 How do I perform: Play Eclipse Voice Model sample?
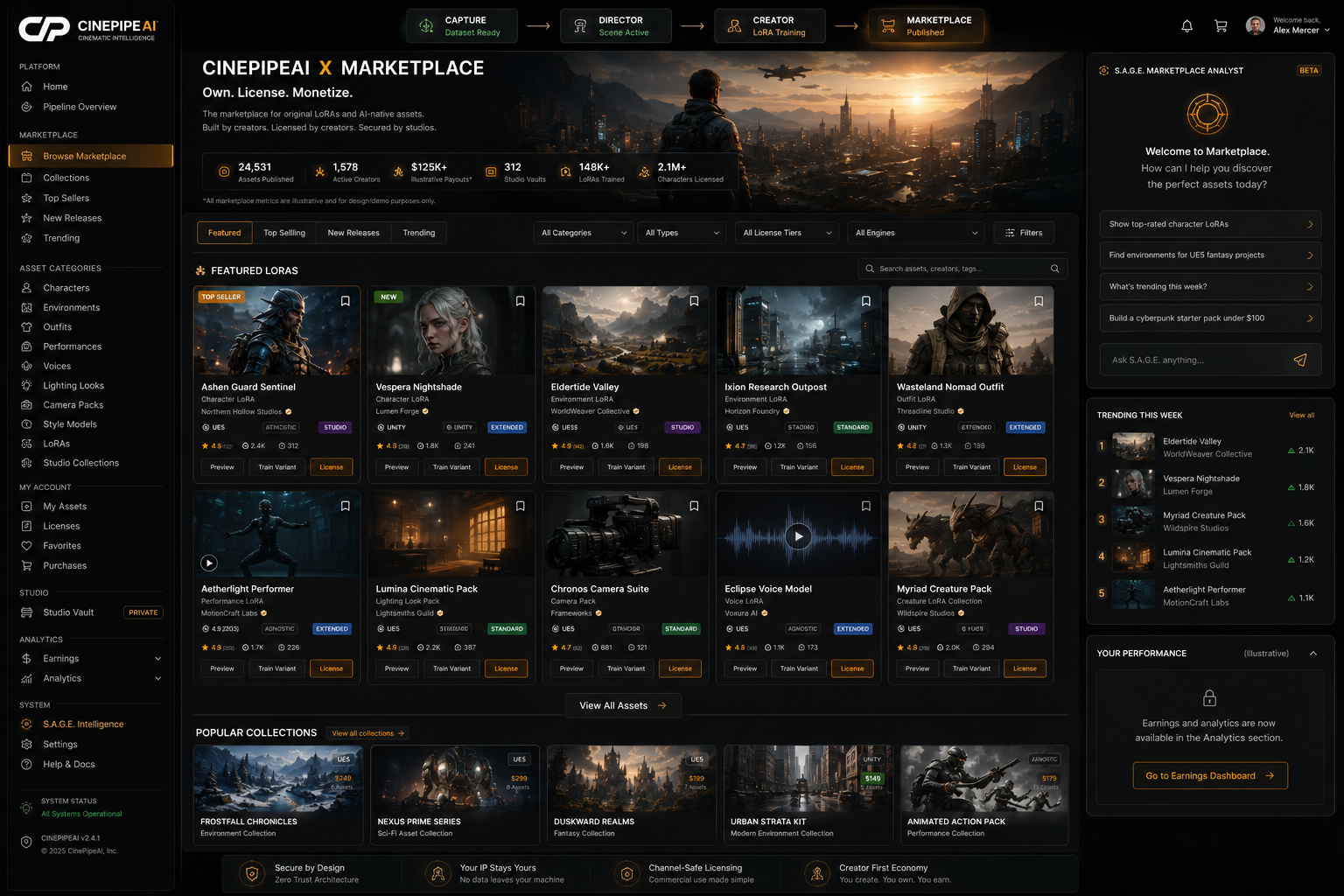point(798,536)
